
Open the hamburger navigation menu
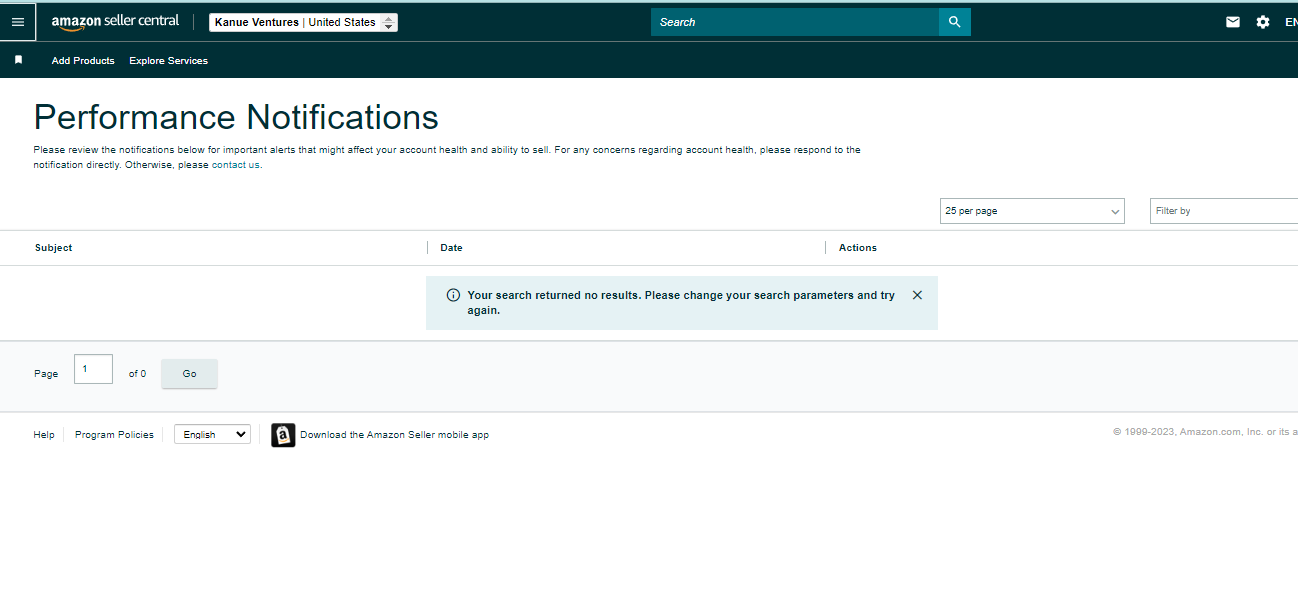(18, 22)
